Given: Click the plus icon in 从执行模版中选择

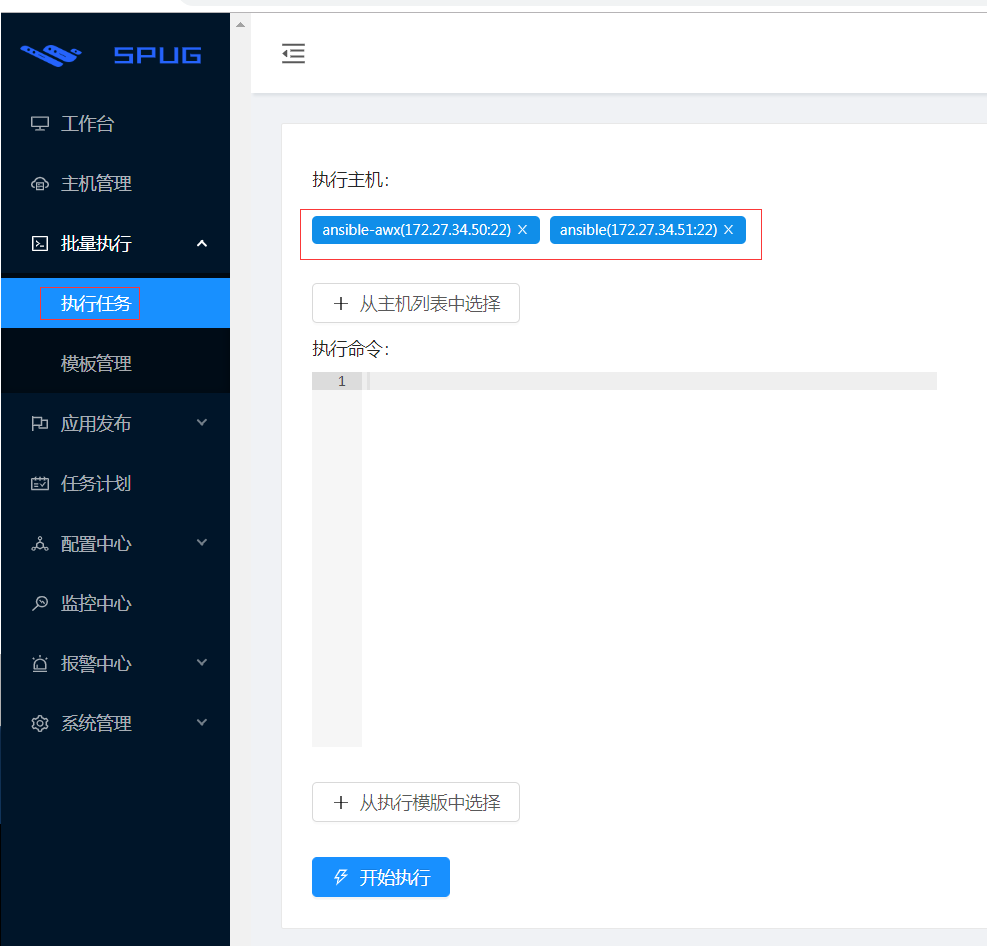Looking at the screenshot, I should (341, 802).
